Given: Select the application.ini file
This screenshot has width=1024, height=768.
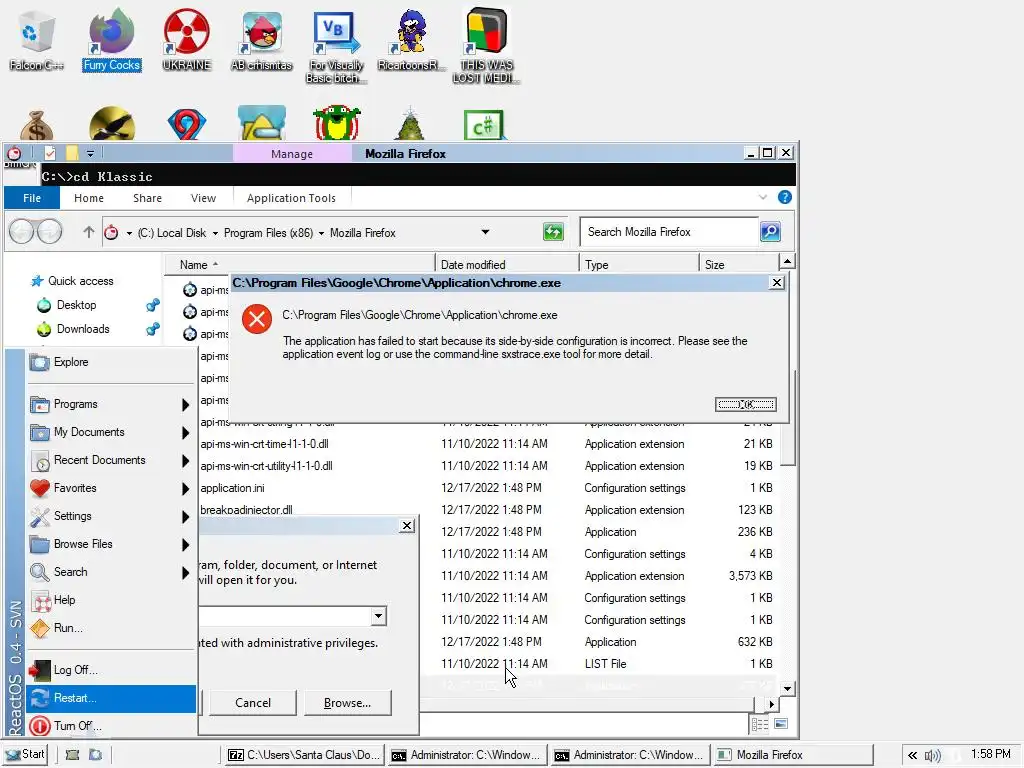Looking at the screenshot, I should (x=232, y=488).
